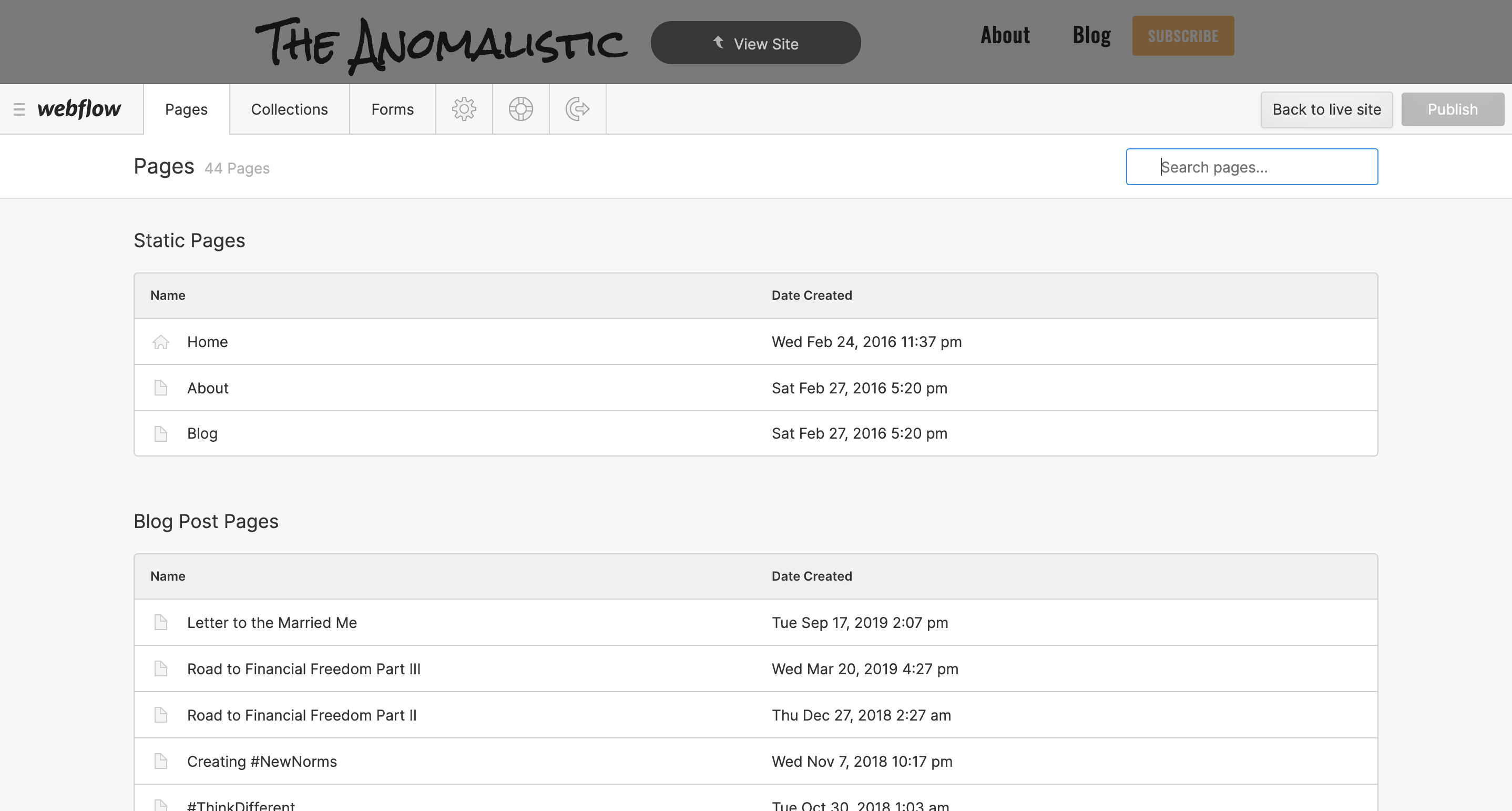Image resolution: width=1512 pixels, height=811 pixels.
Task: Click date Wed Feb 24, 2016 11:37 pm
Action: (866, 342)
